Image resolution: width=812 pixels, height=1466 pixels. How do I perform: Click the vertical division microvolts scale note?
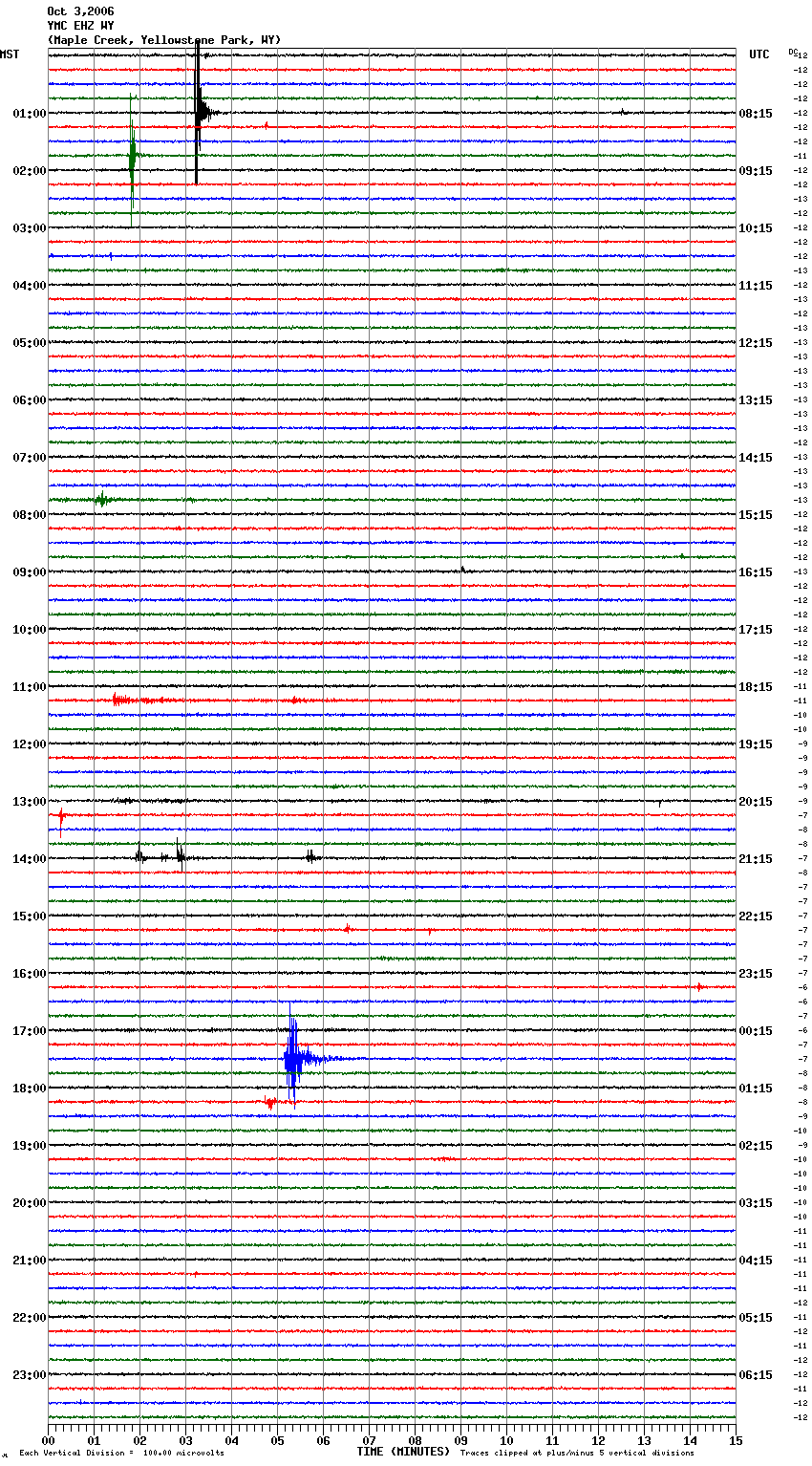[121, 1454]
